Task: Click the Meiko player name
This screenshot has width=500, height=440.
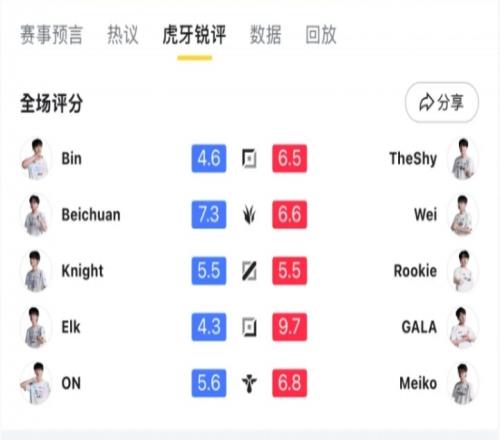Action: (418, 383)
